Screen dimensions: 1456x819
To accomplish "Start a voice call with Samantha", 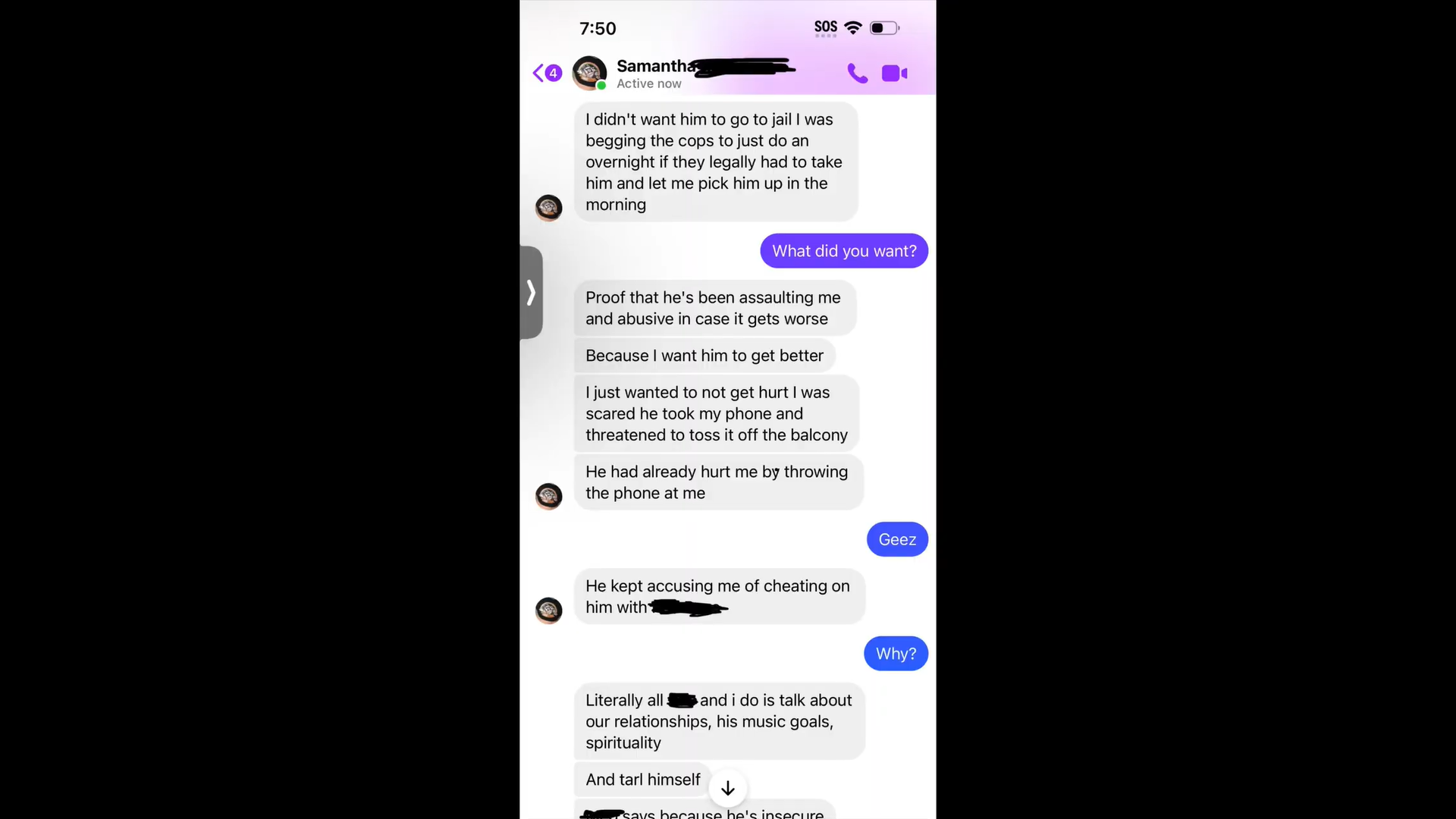I will pyautogui.click(x=857, y=73).
